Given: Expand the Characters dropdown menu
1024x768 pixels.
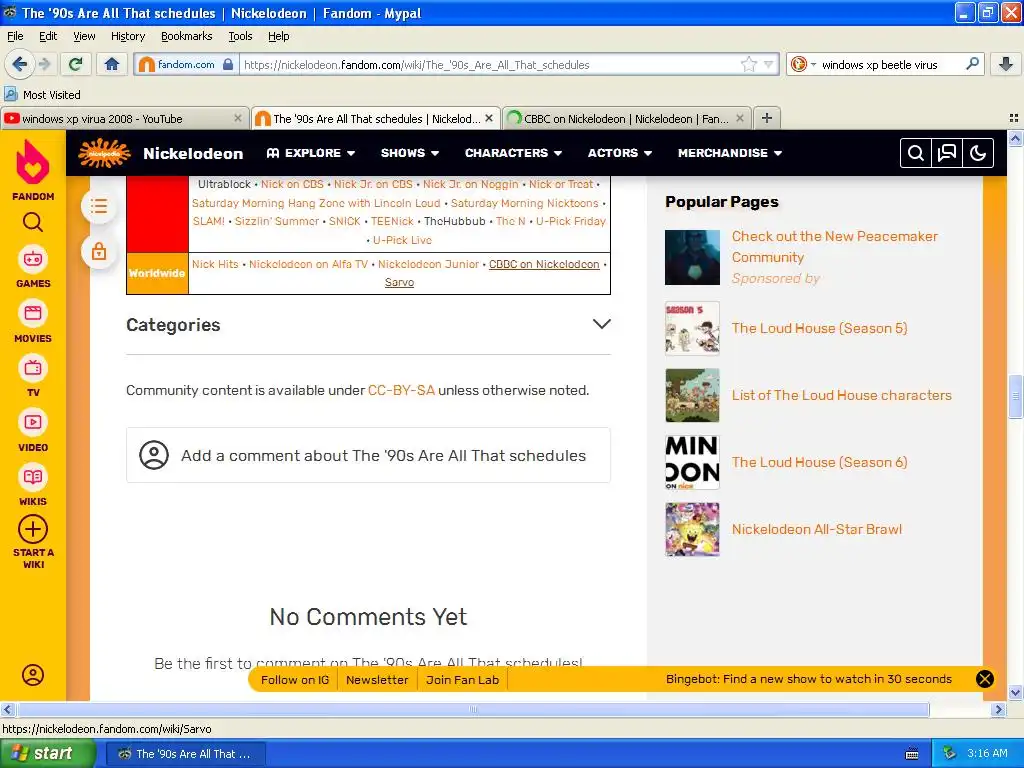Looking at the screenshot, I should (513, 153).
